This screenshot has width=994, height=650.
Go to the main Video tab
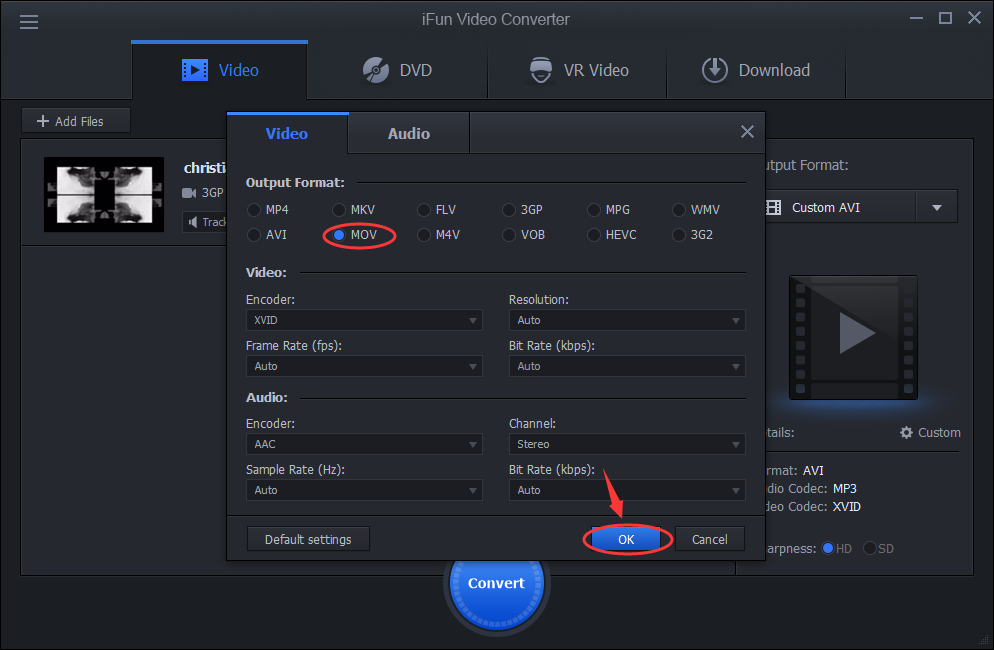pyautogui.click(x=219, y=70)
